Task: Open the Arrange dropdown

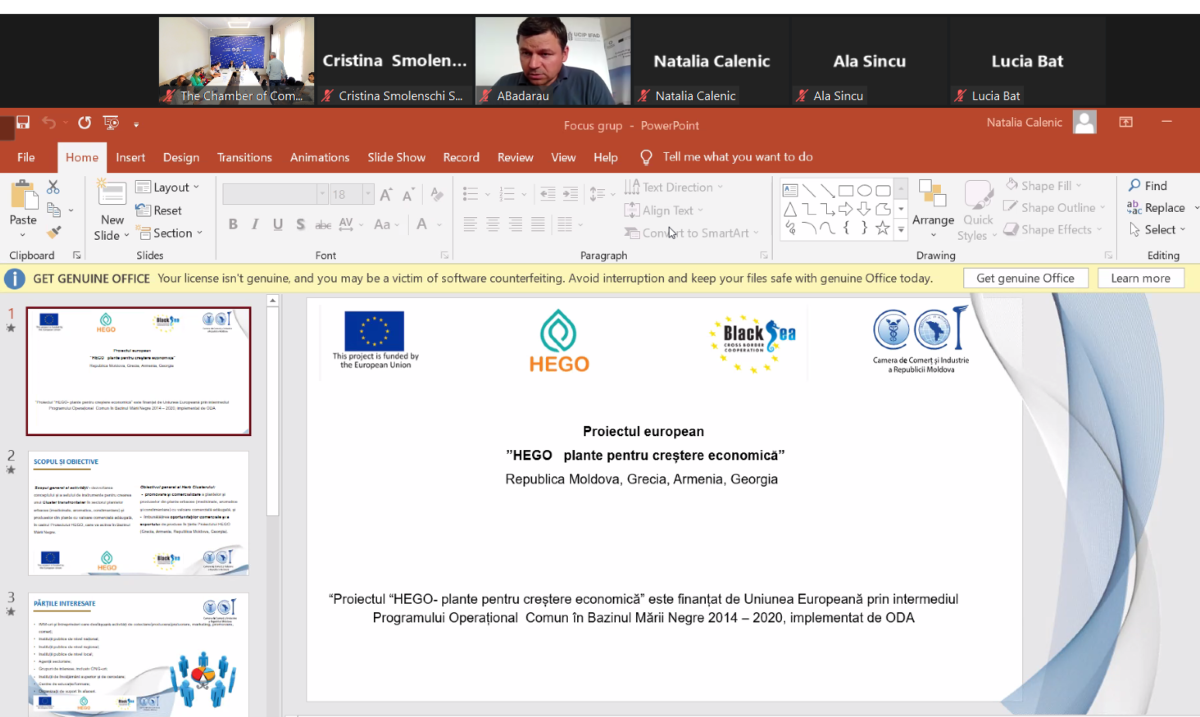Action: (933, 207)
